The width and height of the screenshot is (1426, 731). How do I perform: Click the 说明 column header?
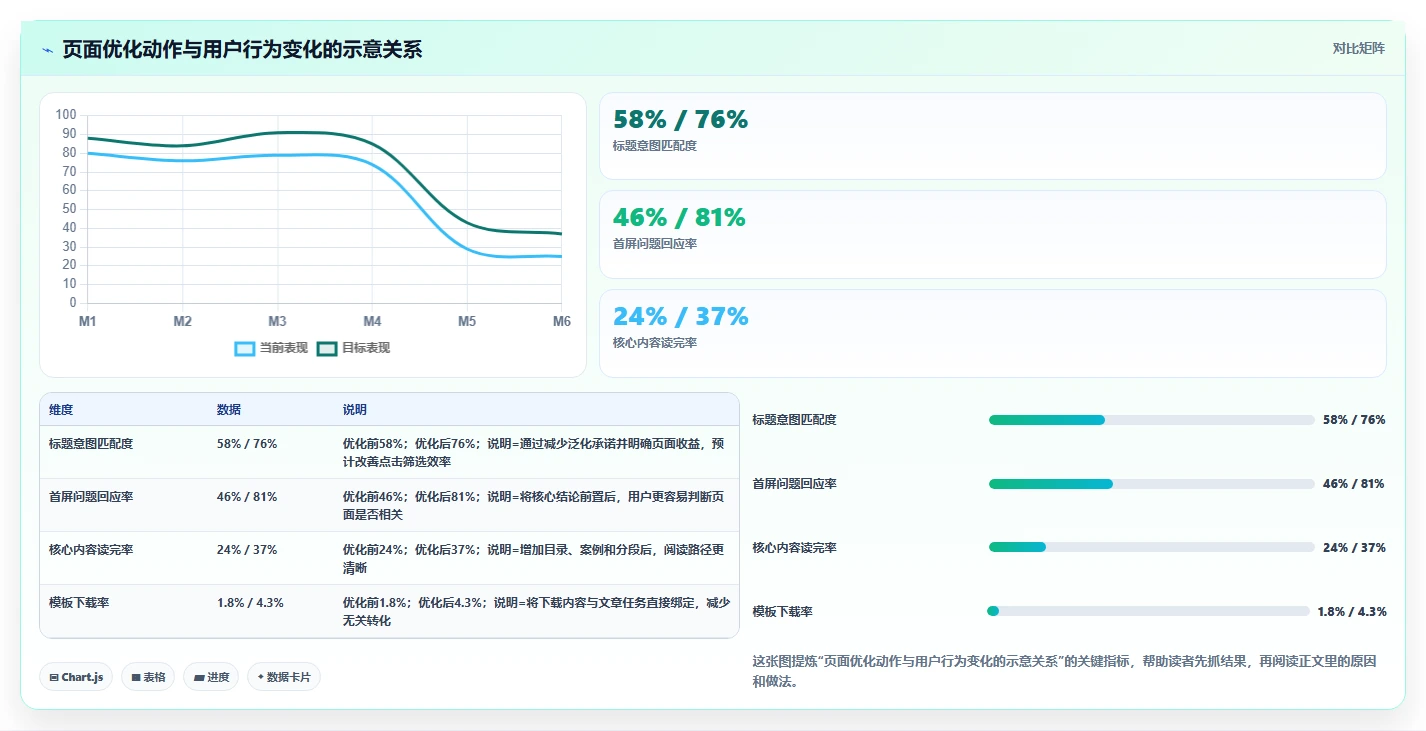(x=355, y=410)
